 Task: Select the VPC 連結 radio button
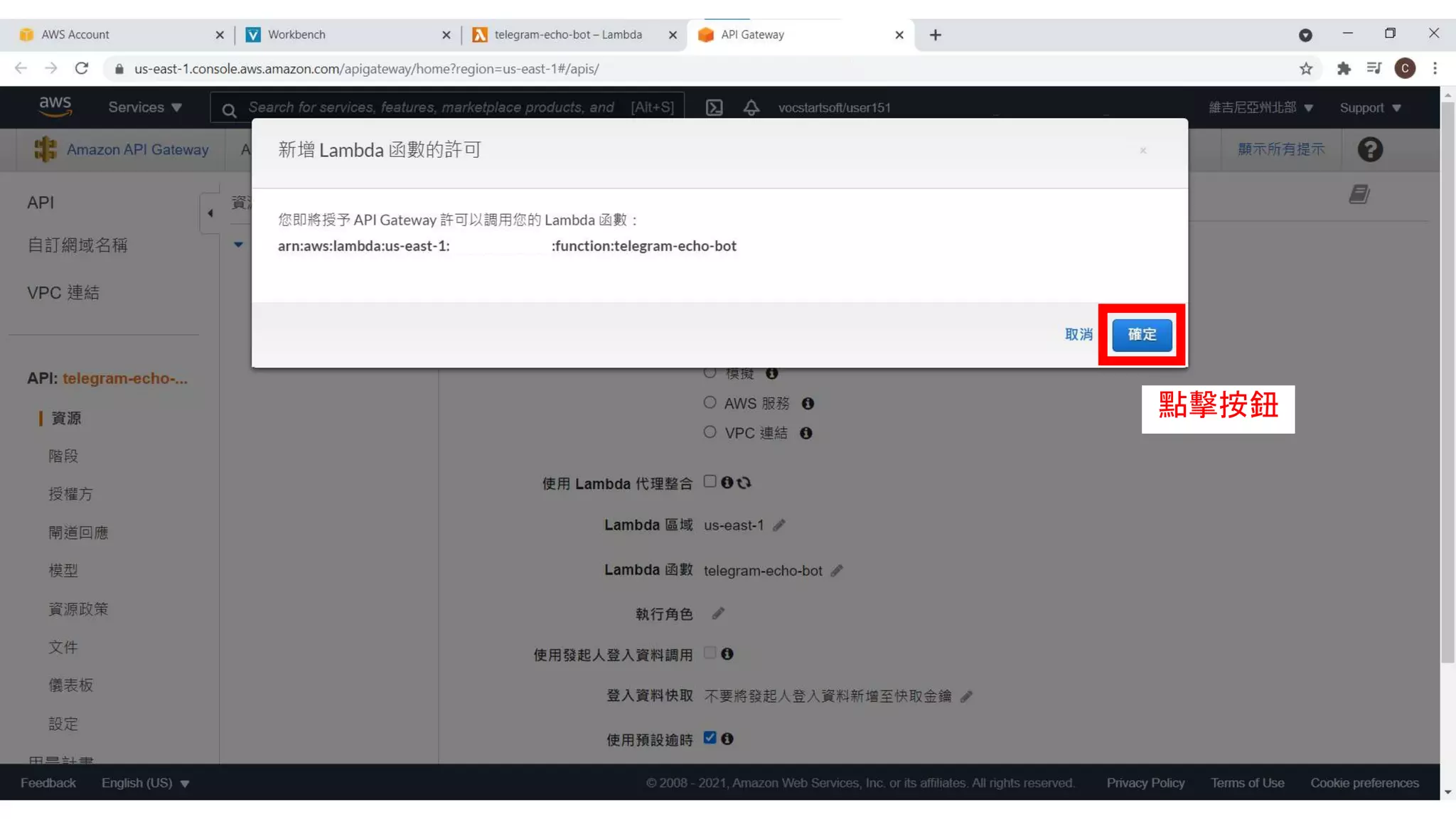(x=710, y=432)
